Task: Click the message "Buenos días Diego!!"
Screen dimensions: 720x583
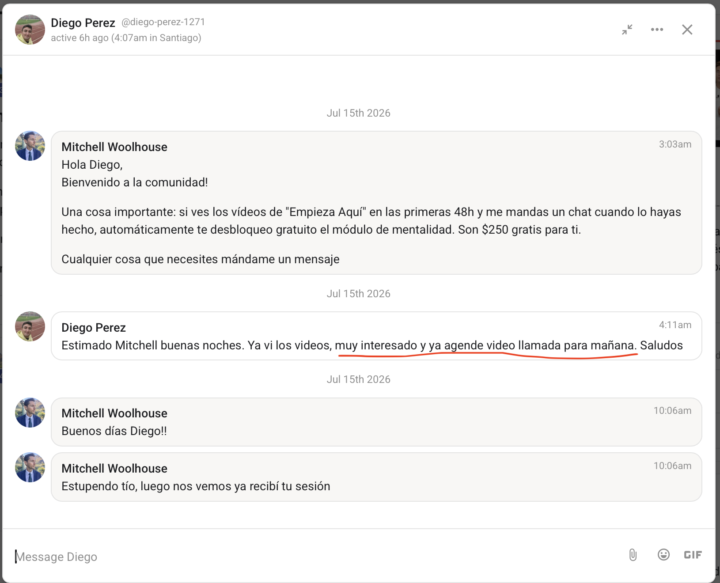Action: click(x=114, y=431)
